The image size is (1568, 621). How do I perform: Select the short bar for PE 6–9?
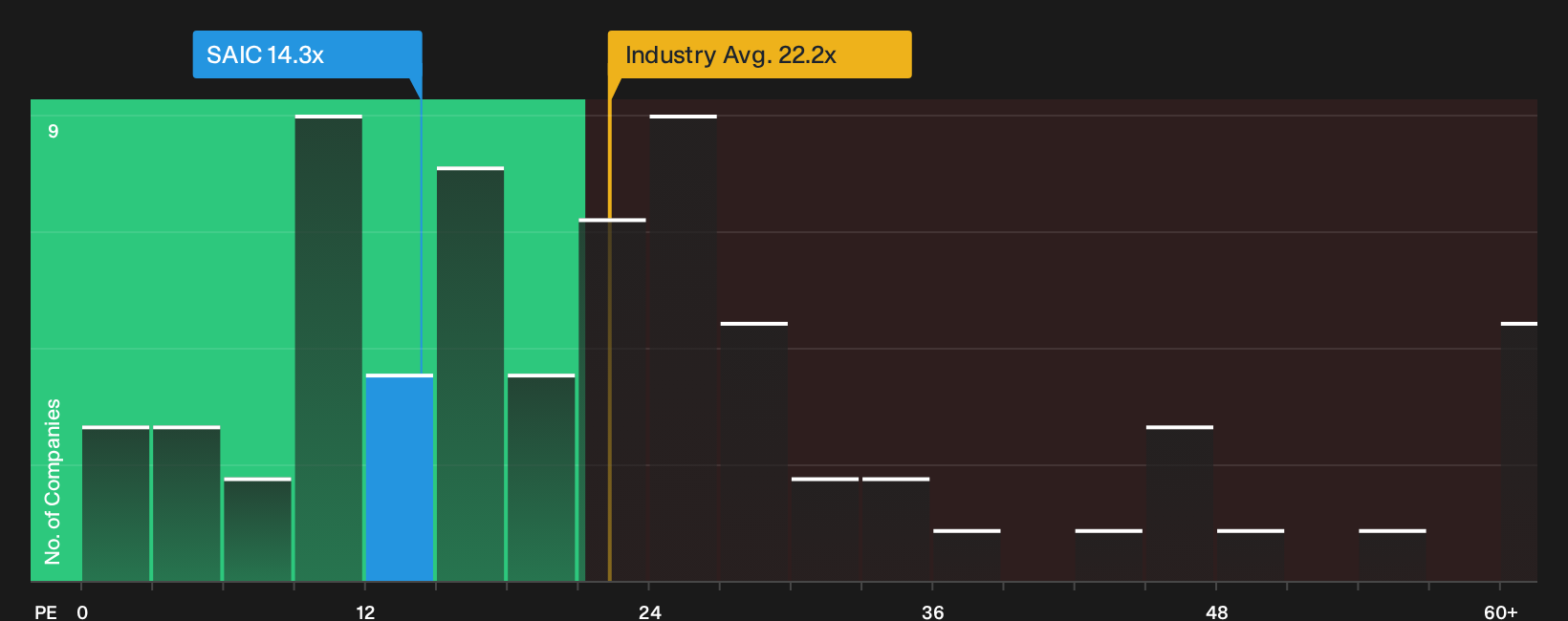click(257, 529)
